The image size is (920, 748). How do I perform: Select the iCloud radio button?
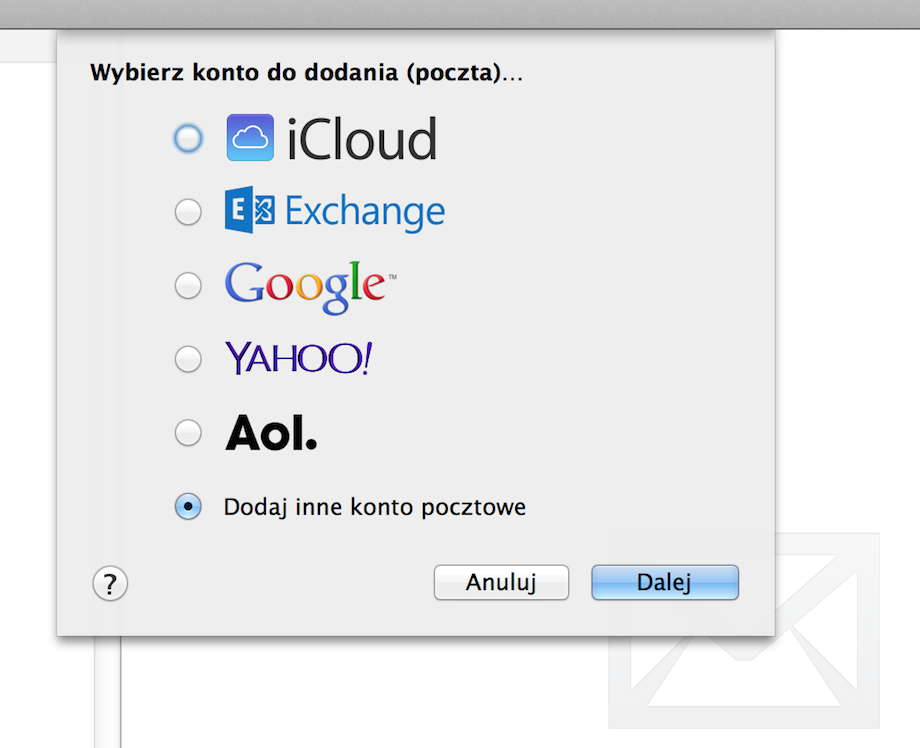(x=188, y=138)
